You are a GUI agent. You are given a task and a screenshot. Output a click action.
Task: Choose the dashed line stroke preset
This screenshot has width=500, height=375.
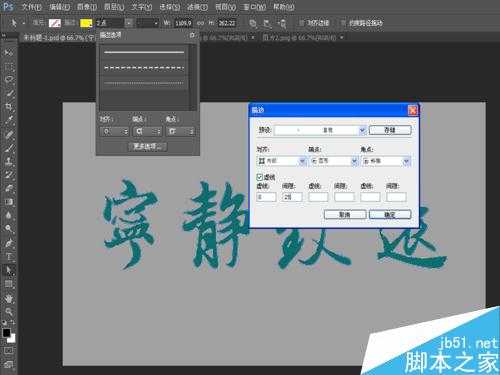pos(144,68)
